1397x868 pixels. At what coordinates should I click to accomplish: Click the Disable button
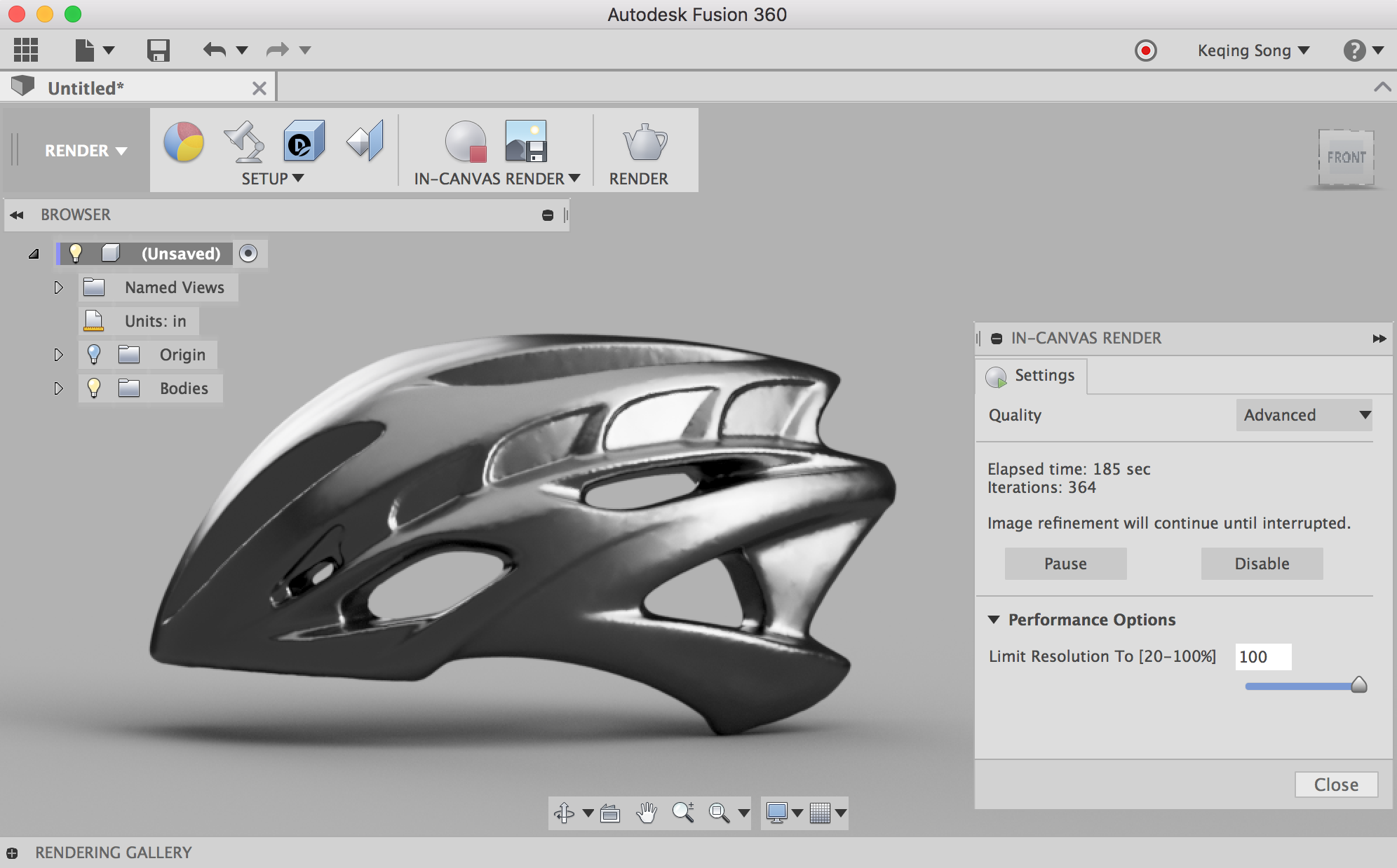(x=1261, y=564)
